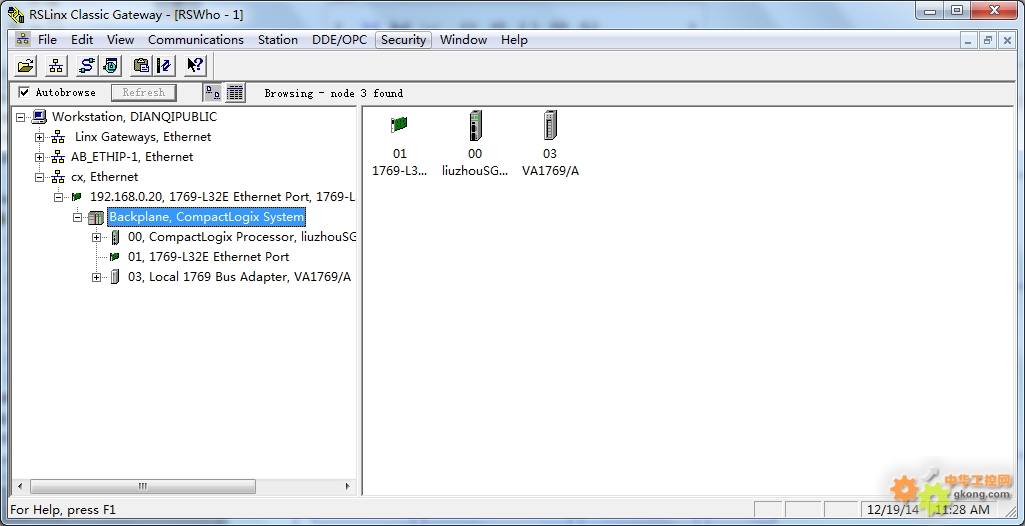Switch to details list view
Viewport: 1025px width, 526px height.
point(235,93)
